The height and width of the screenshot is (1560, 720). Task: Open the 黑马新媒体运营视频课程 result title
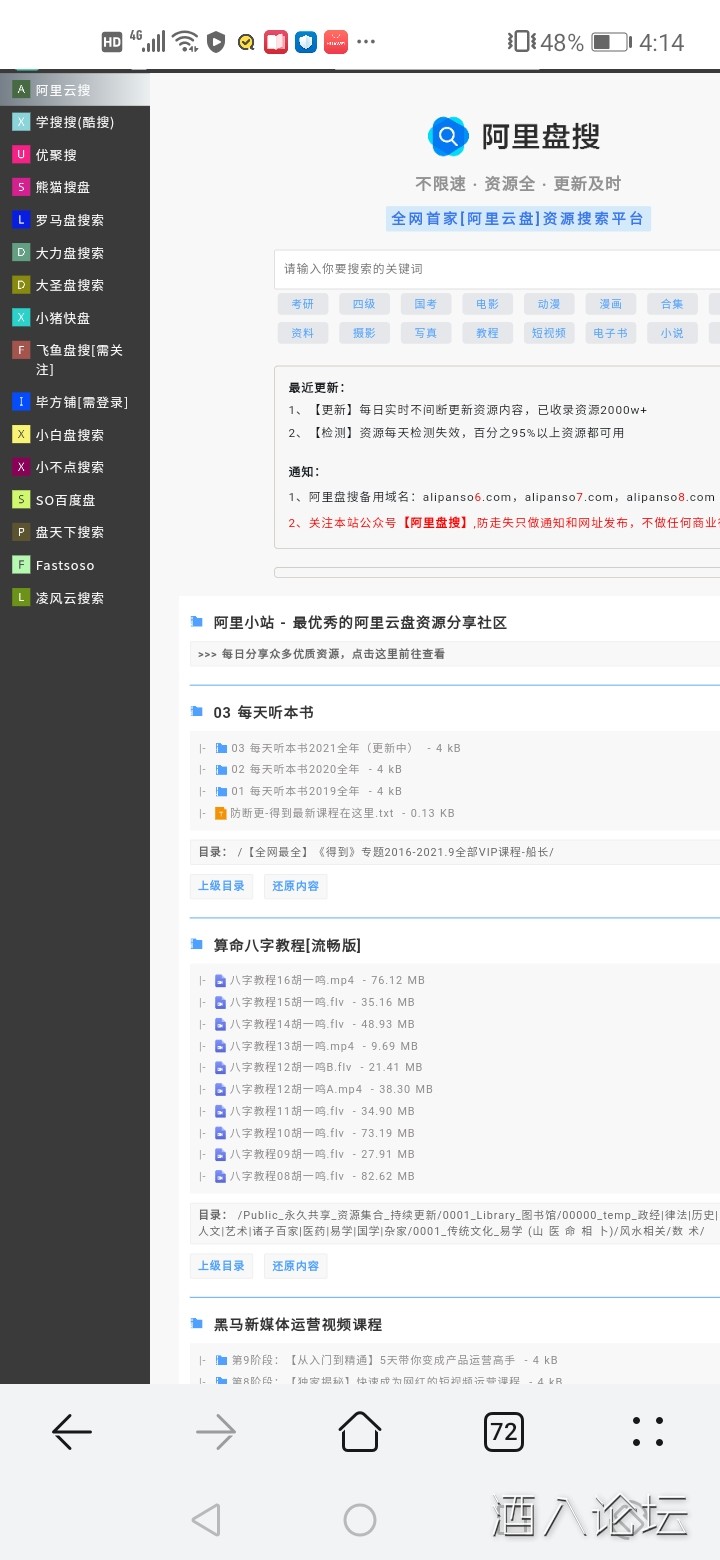pyautogui.click(x=297, y=1324)
